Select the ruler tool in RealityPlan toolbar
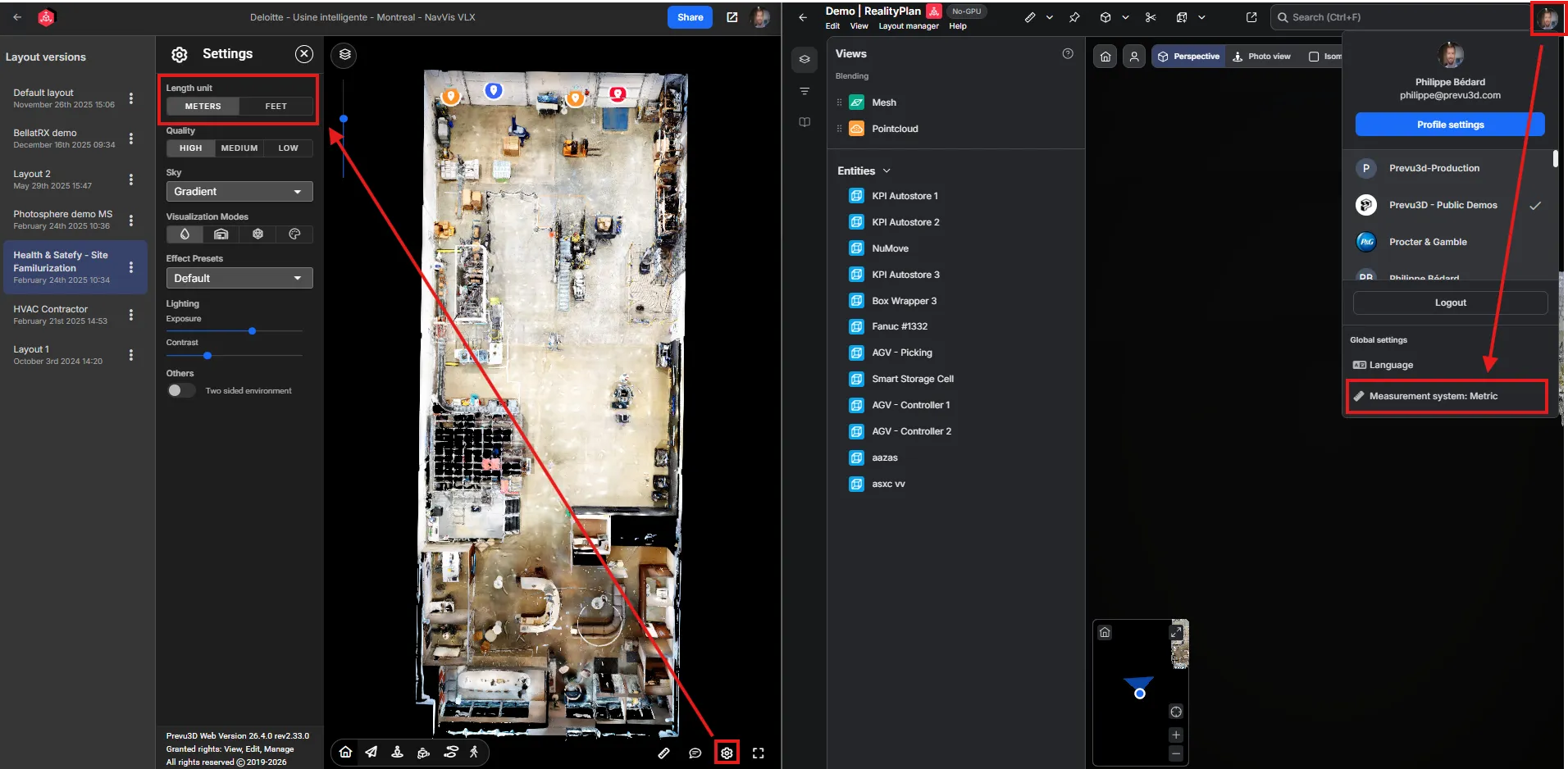 coord(1030,17)
